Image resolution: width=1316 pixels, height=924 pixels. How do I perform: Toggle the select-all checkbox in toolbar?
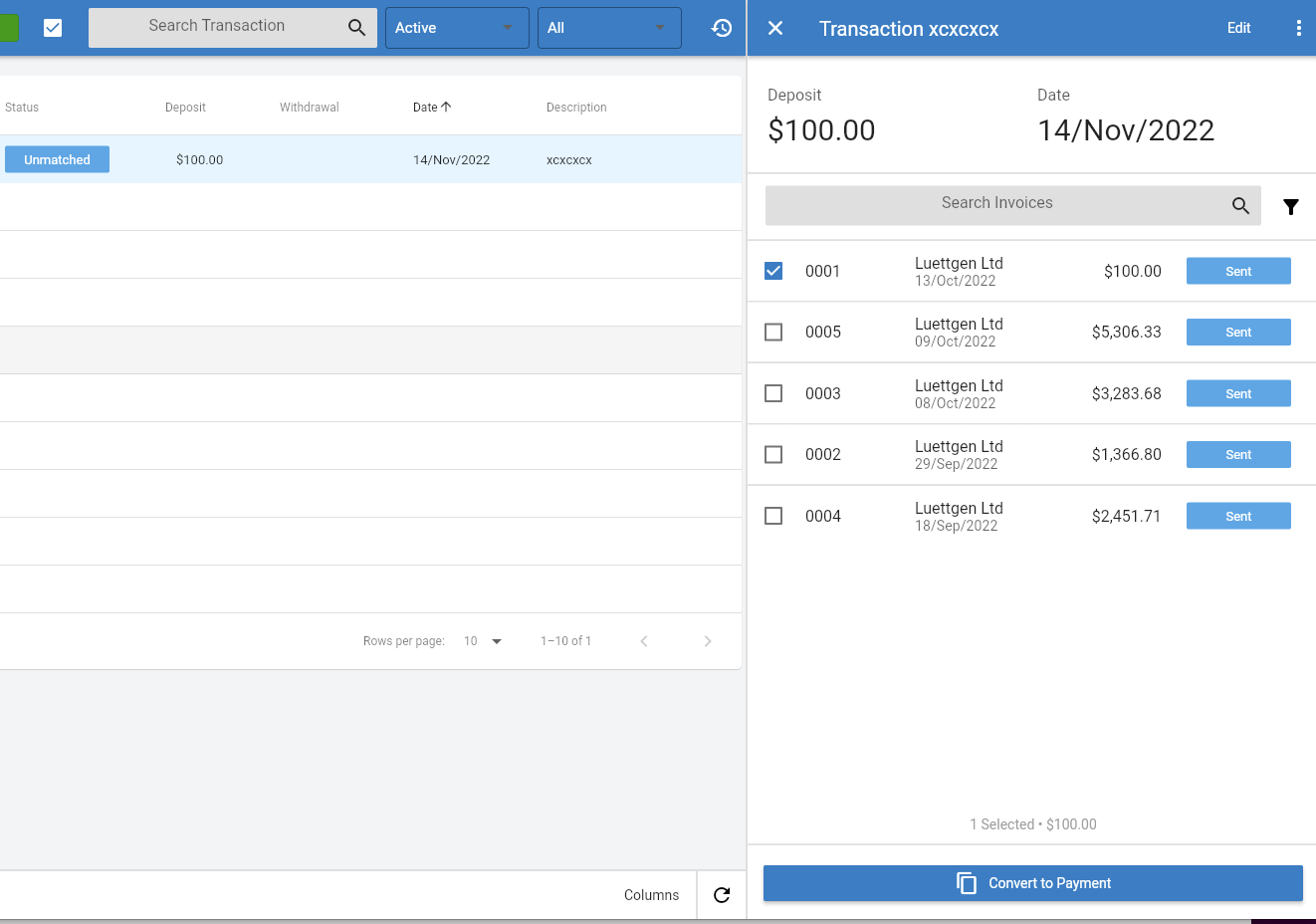tap(53, 28)
